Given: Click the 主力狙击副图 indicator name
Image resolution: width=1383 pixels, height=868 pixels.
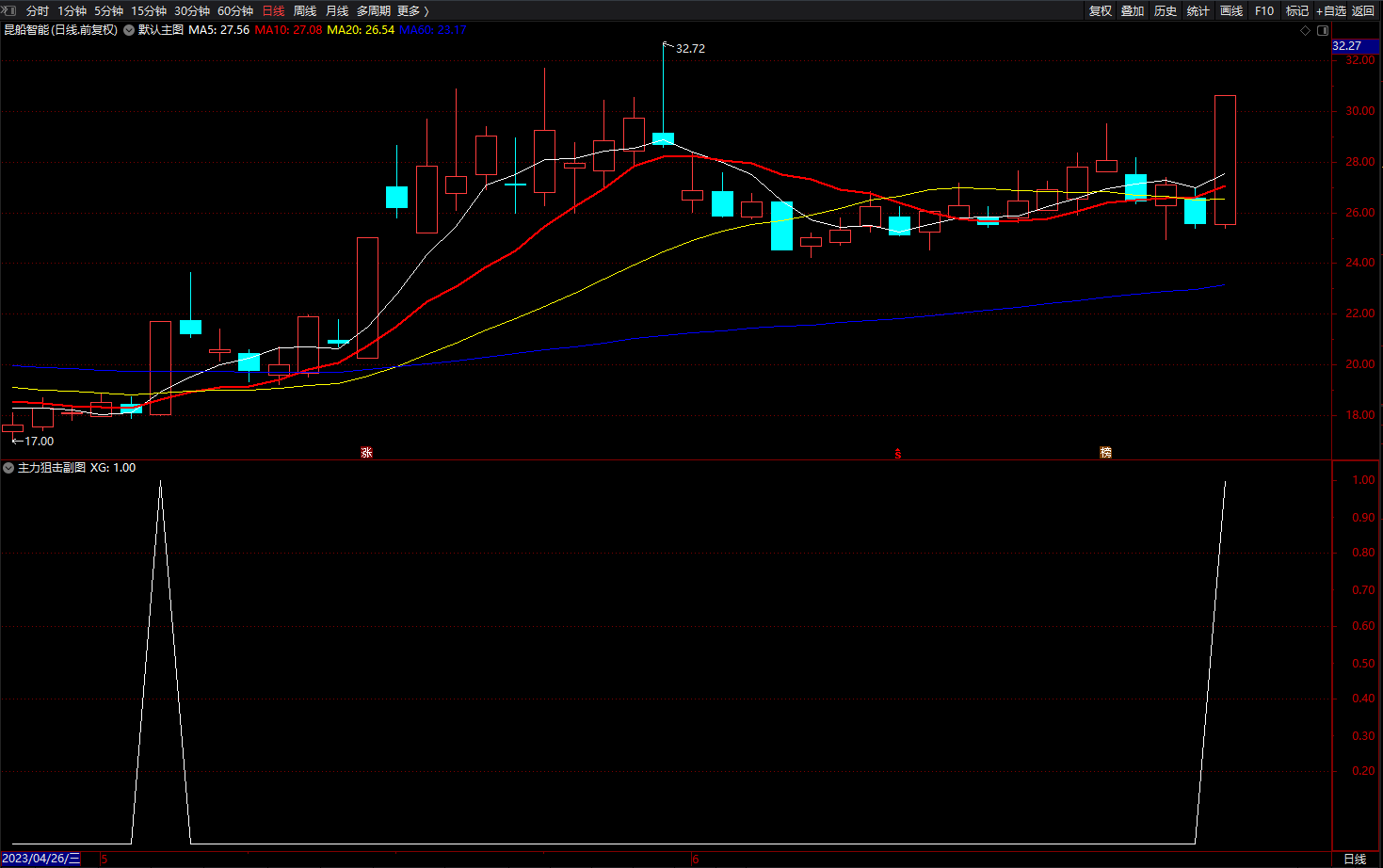Looking at the screenshot, I should 52,468.
